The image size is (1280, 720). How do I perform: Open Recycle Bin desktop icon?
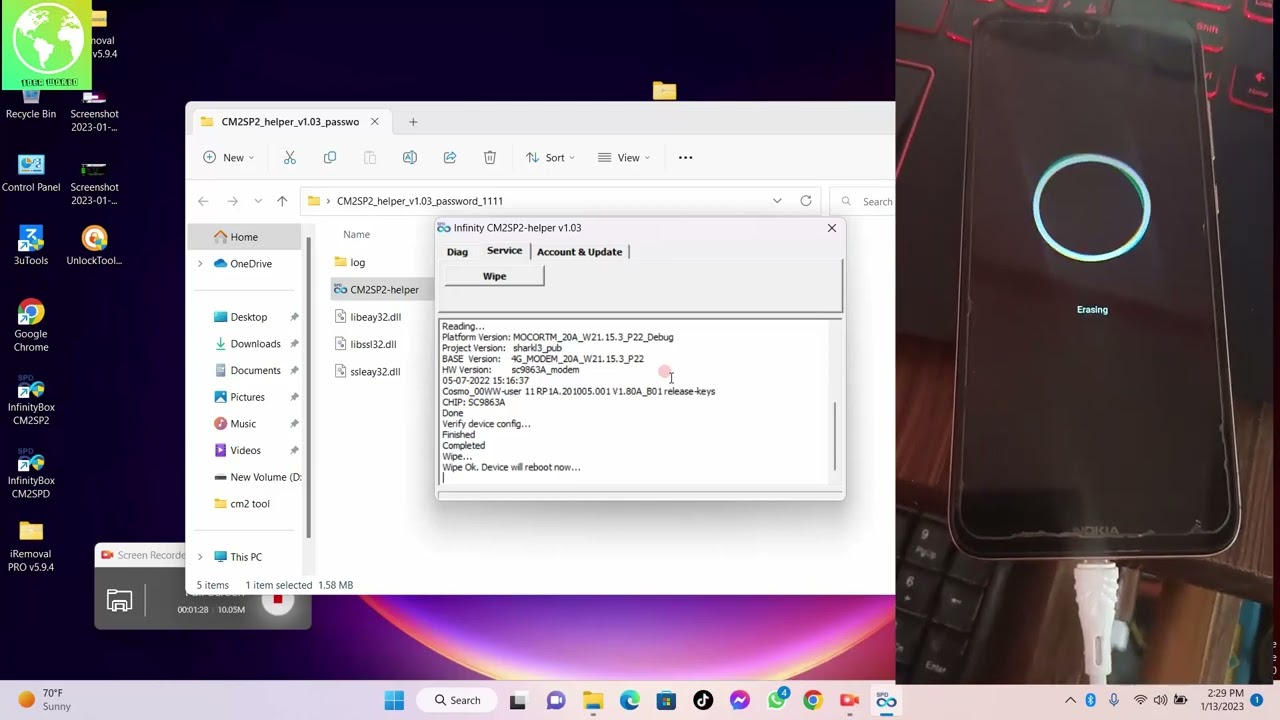[x=31, y=104]
